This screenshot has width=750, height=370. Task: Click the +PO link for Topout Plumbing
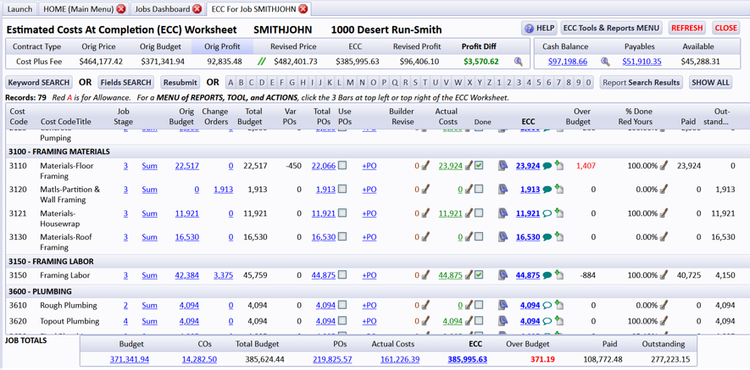tap(369, 321)
